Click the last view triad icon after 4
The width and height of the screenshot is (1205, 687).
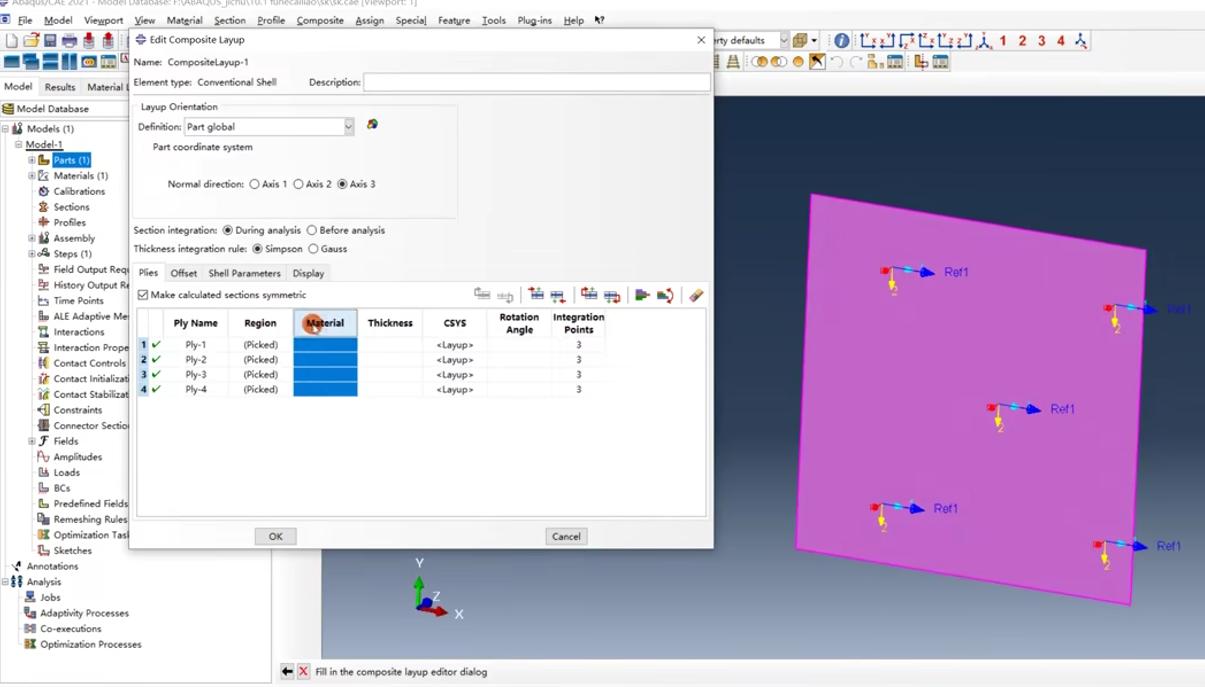tap(1080, 41)
